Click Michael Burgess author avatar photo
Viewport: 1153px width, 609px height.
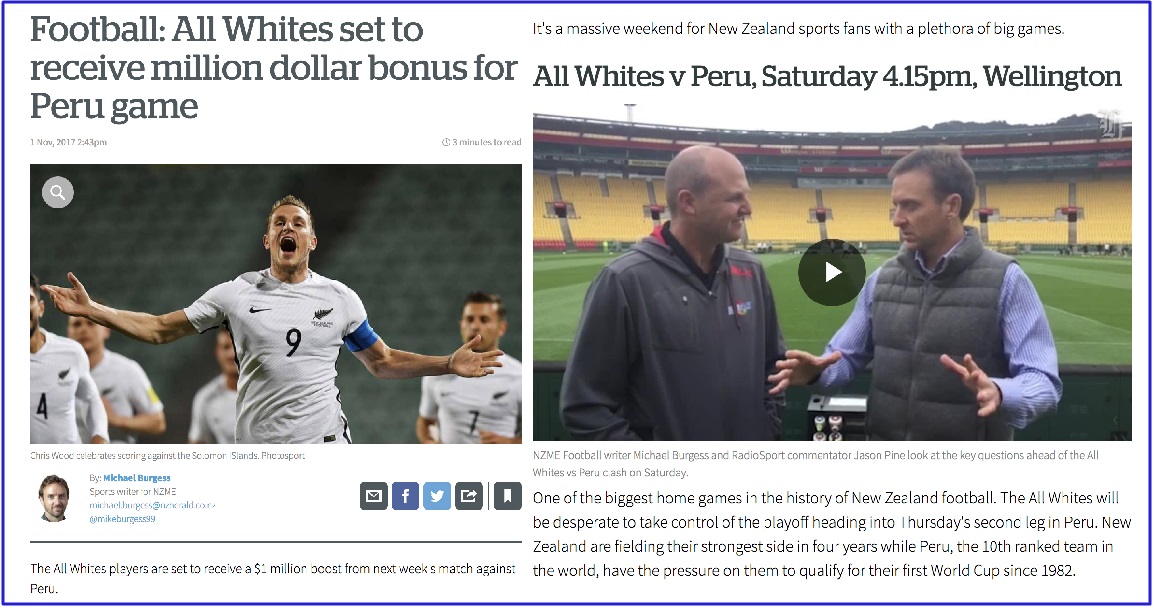coord(54,498)
